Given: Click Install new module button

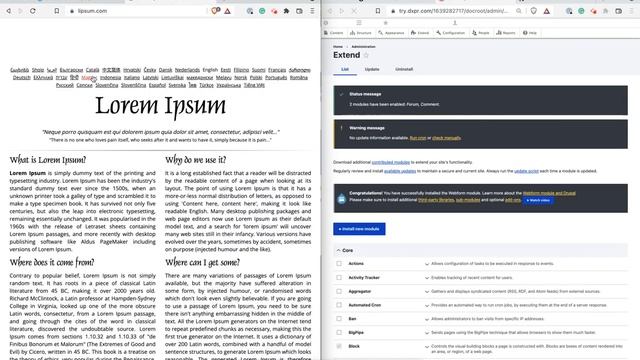Looking at the screenshot, I should pos(359,229).
